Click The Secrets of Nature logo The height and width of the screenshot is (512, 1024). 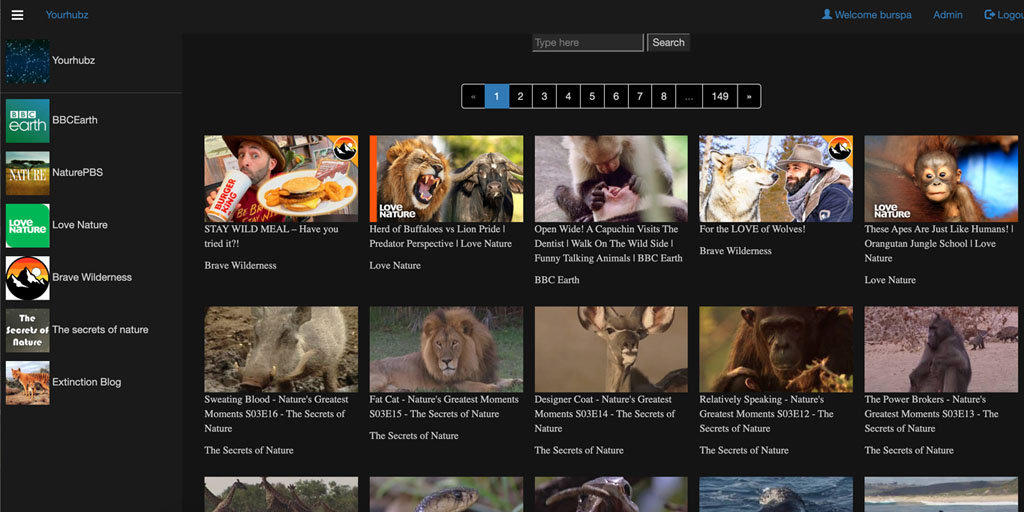click(28, 330)
